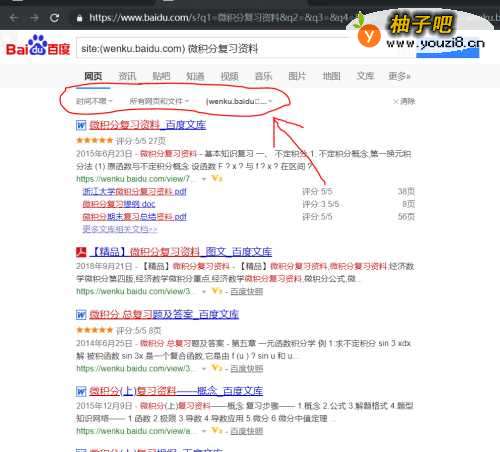The image size is (500, 452).
Task: Click the 百度快照 link under the second result
Action: coord(247,292)
